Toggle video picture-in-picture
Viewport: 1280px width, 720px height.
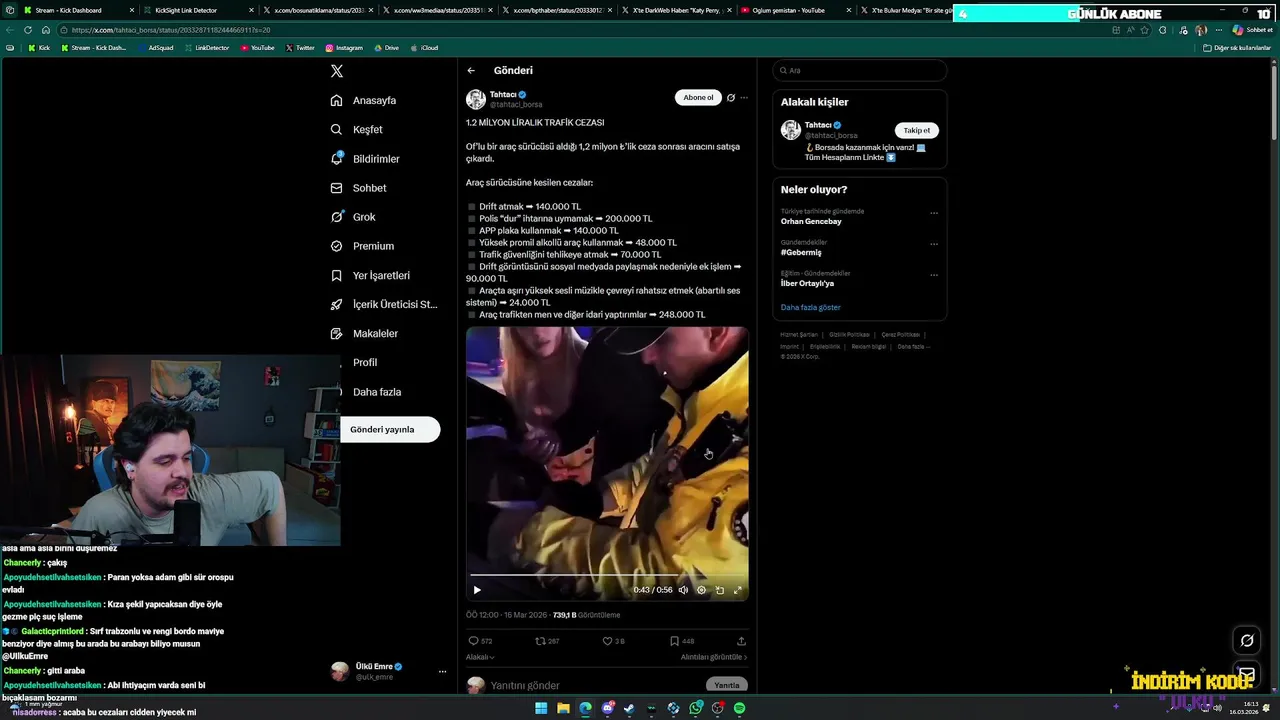pos(720,590)
